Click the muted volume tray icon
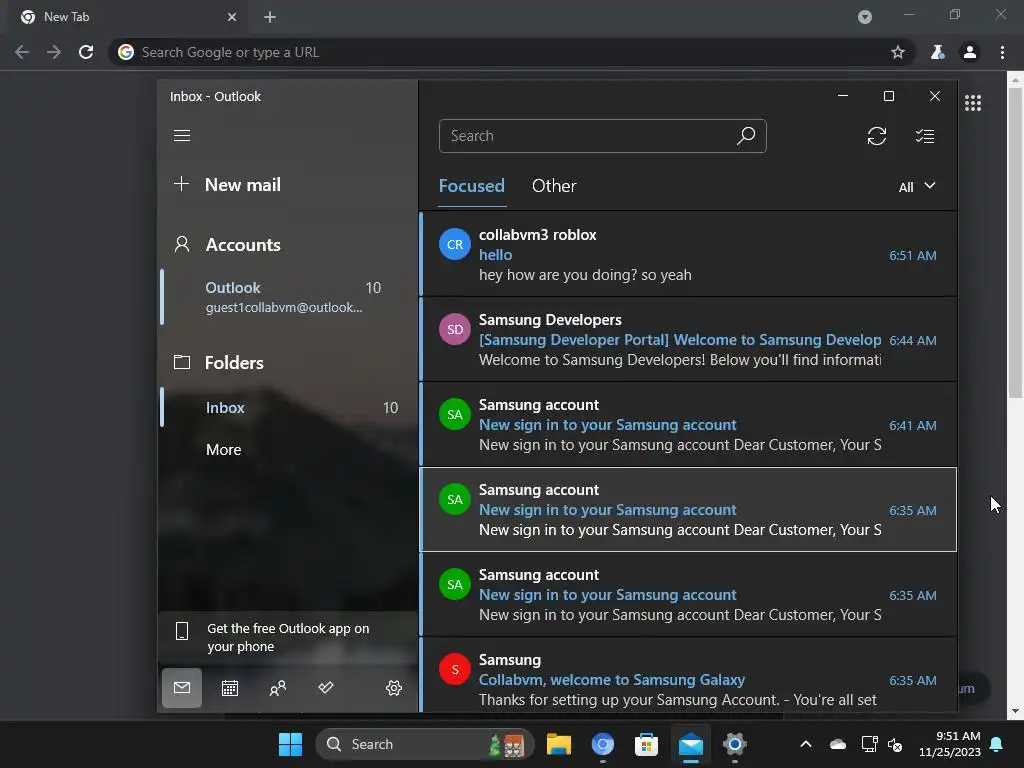 (895, 744)
